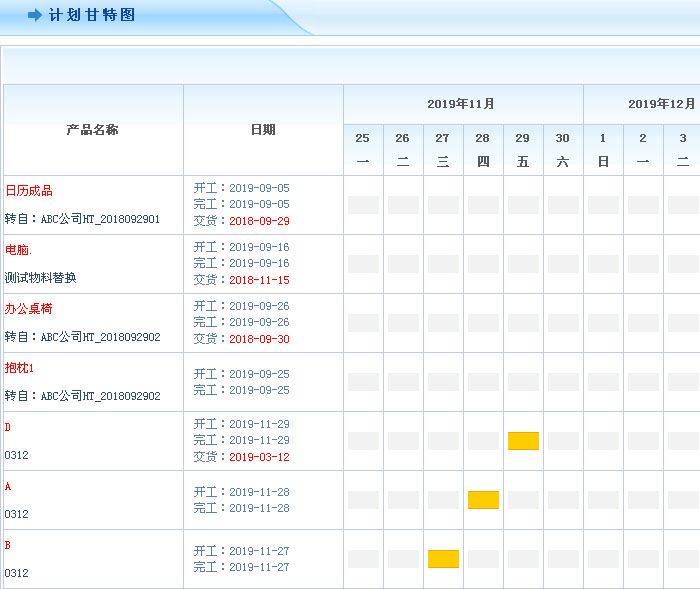
Task: Select the yellow Gantt bar for product A
Action: point(483,500)
